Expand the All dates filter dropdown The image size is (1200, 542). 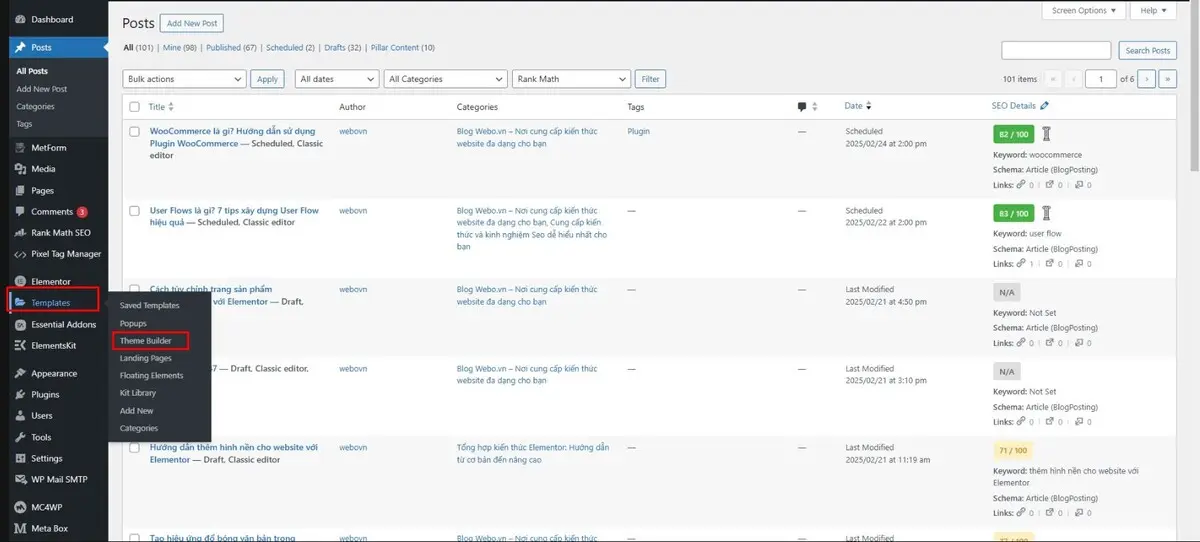click(337, 79)
